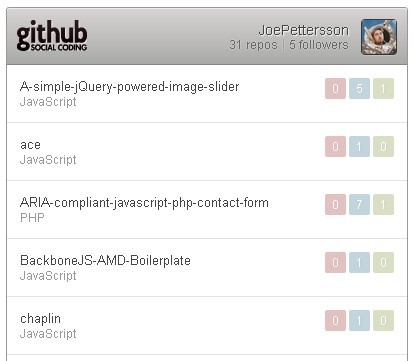Click the 31 repos count
The image size is (414, 361).
(x=253, y=45)
